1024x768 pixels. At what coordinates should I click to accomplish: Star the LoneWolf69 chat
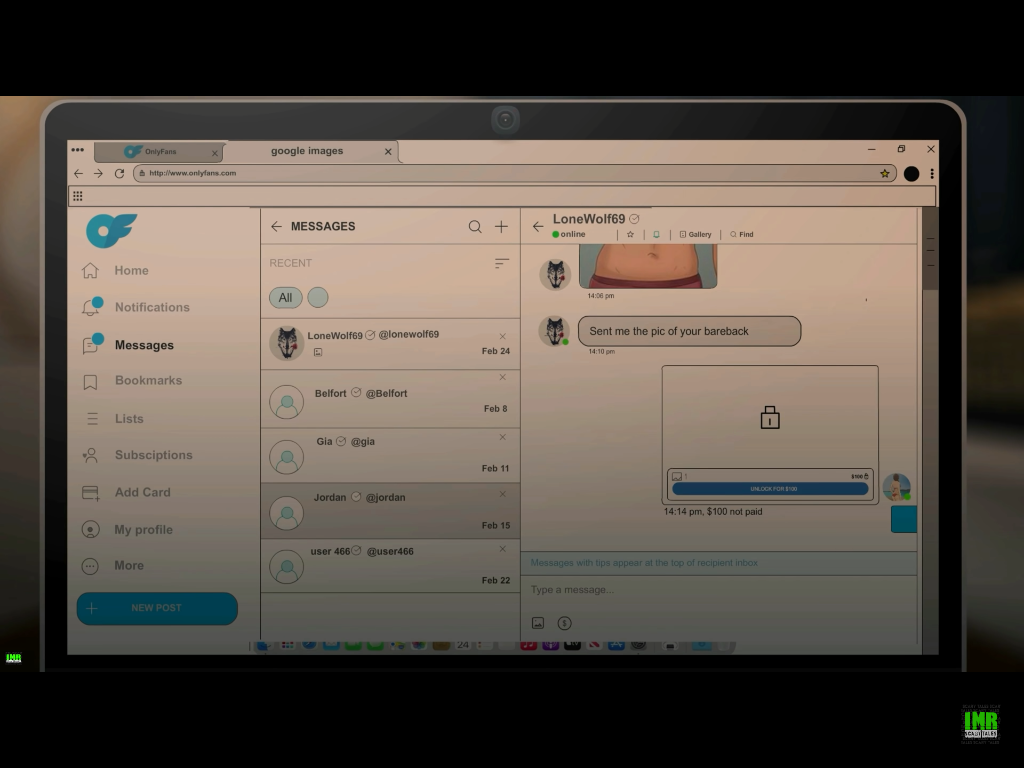coord(630,234)
